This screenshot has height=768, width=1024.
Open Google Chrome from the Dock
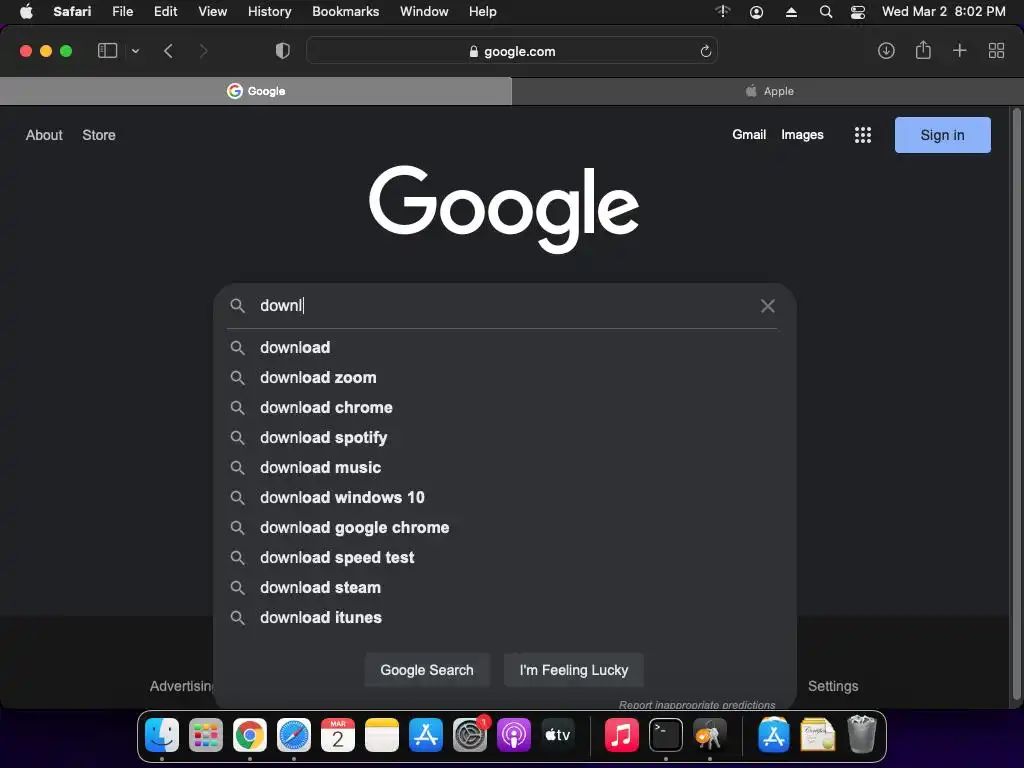pyautogui.click(x=249, y=735)
